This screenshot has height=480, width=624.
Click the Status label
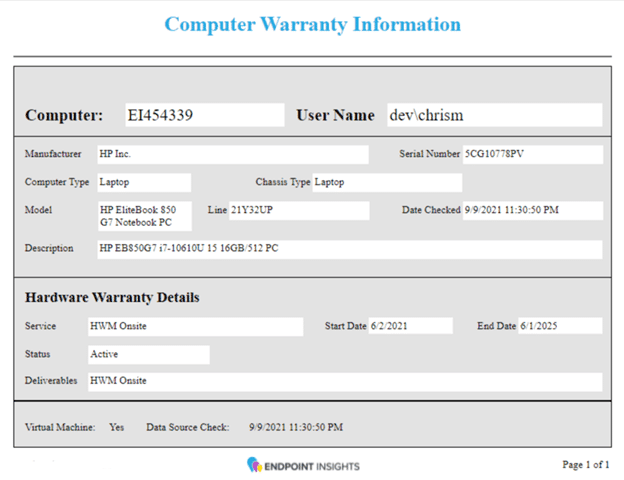[x=37, y=354]
